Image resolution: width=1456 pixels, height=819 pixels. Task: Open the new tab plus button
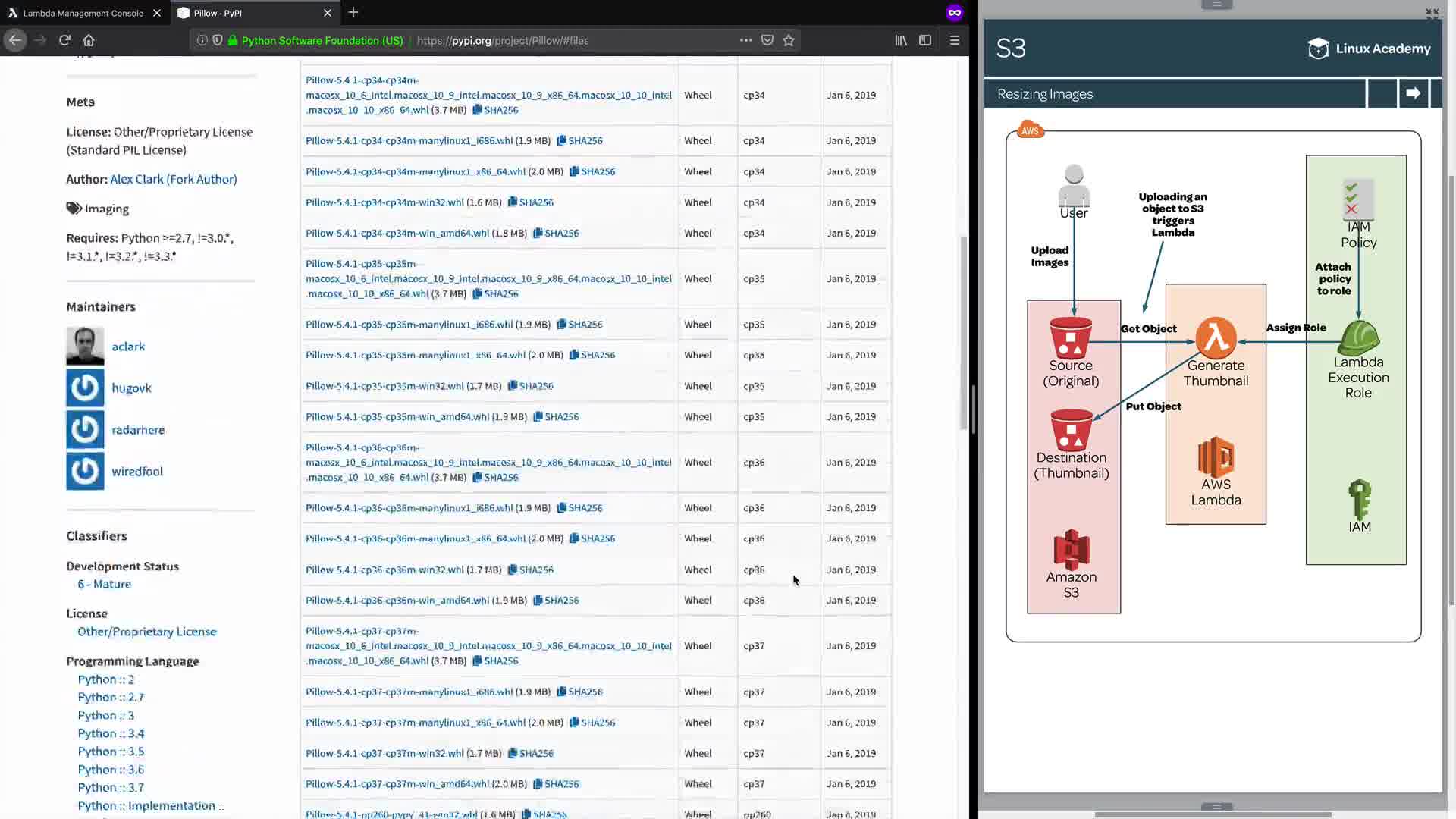point(353,12)
